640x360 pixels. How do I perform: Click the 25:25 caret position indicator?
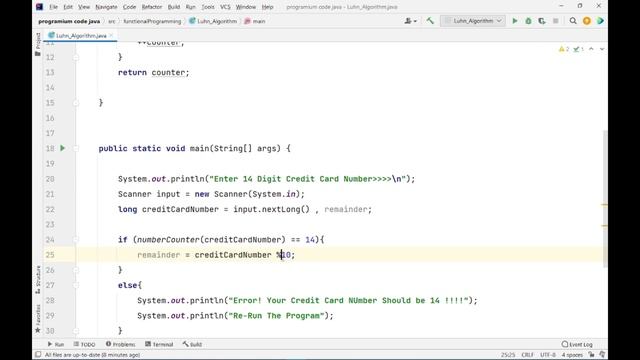(x=508, y=355)
